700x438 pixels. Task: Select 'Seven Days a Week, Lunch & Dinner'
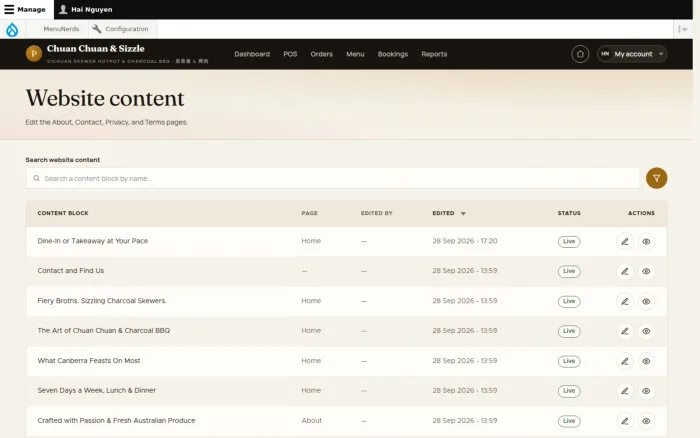tap(96, 390)
